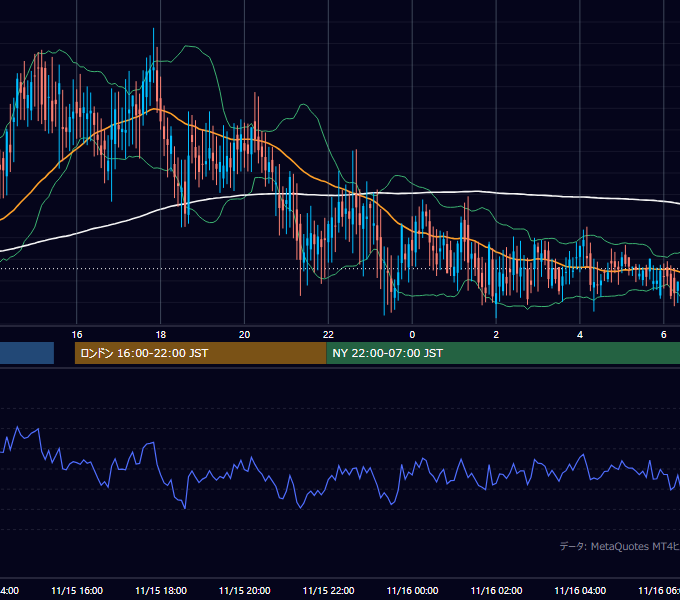Click hour label 0 on the chart axis
Screen dimensions: 680x600
412,335
